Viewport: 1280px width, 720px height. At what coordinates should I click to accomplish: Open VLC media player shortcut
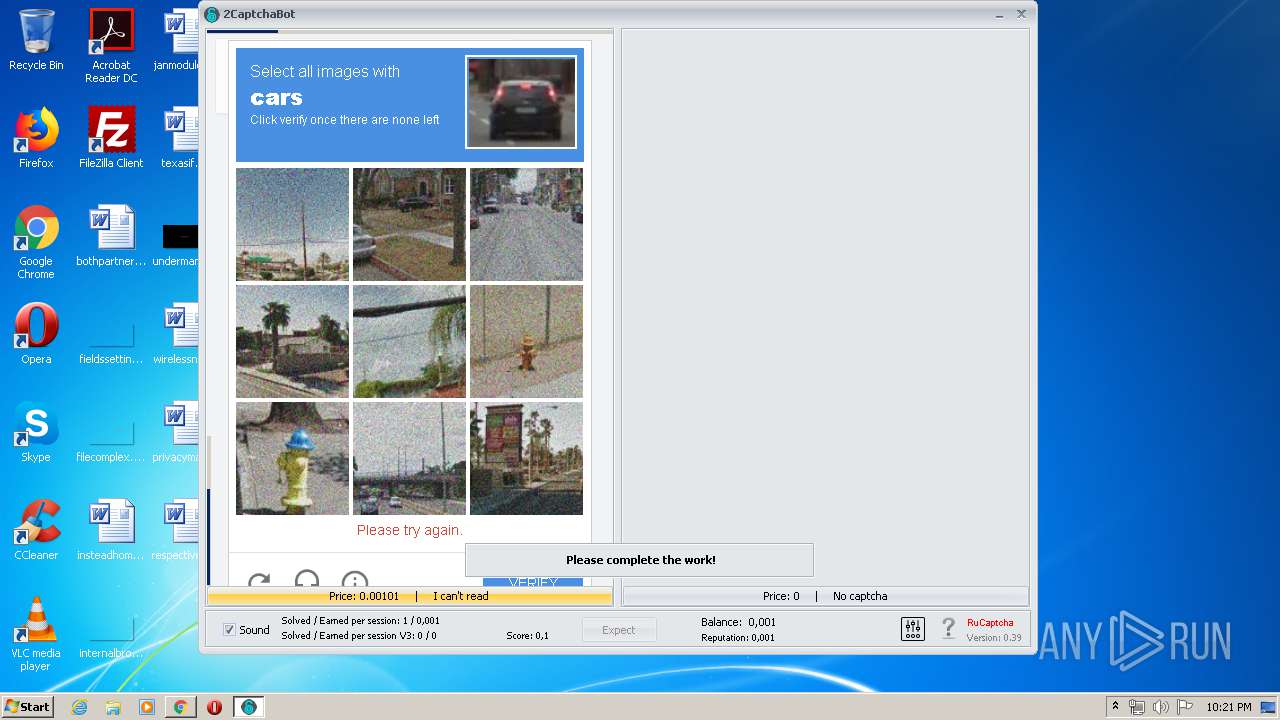pyautogui.click(x=36, y=634)
